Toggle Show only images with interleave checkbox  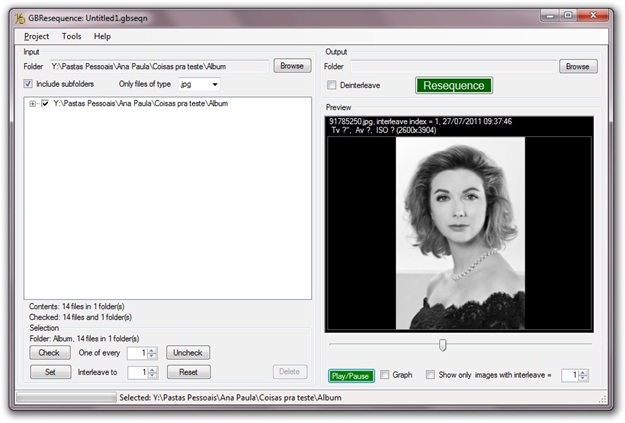coord(430,375)
